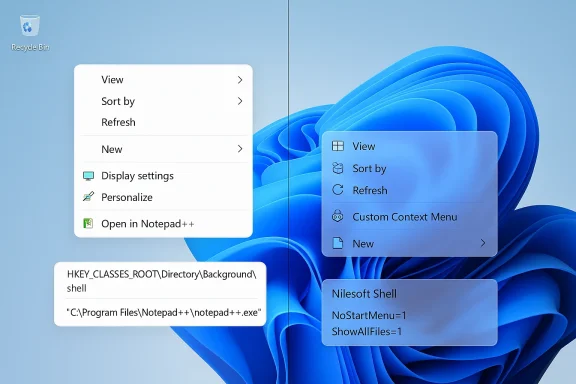Expand the View submenu arrow in left menu
Screen dimensions: 576x384
pos(240,80)
